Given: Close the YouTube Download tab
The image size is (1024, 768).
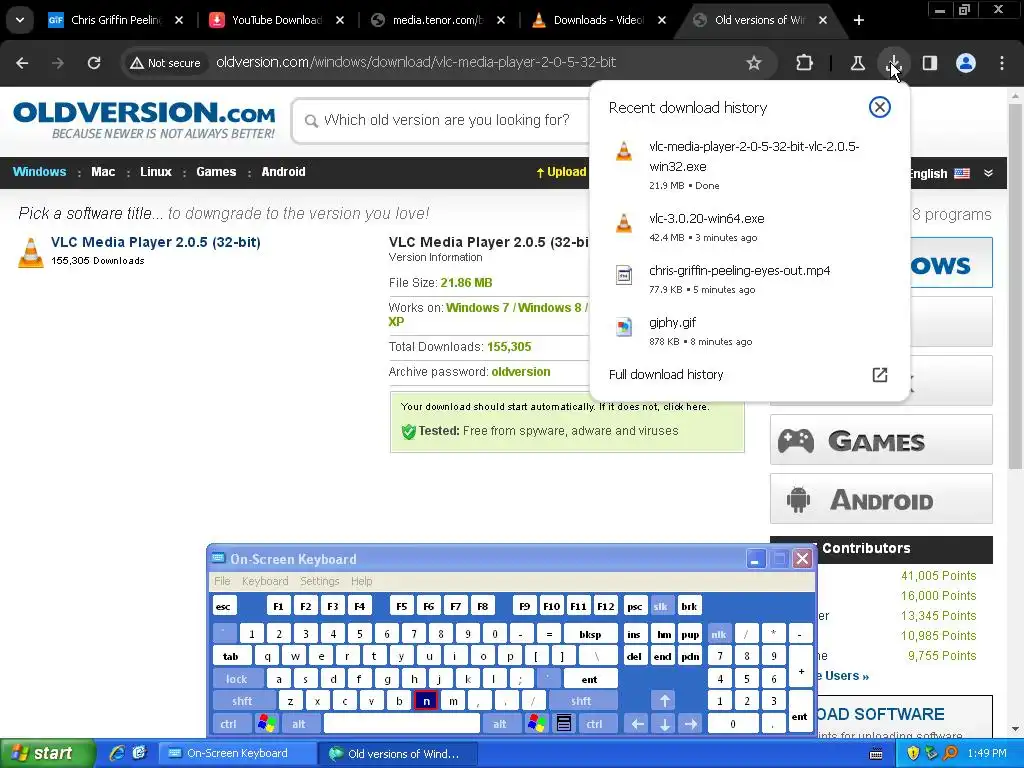Looking at the screenshot, I should click(340, 20).
